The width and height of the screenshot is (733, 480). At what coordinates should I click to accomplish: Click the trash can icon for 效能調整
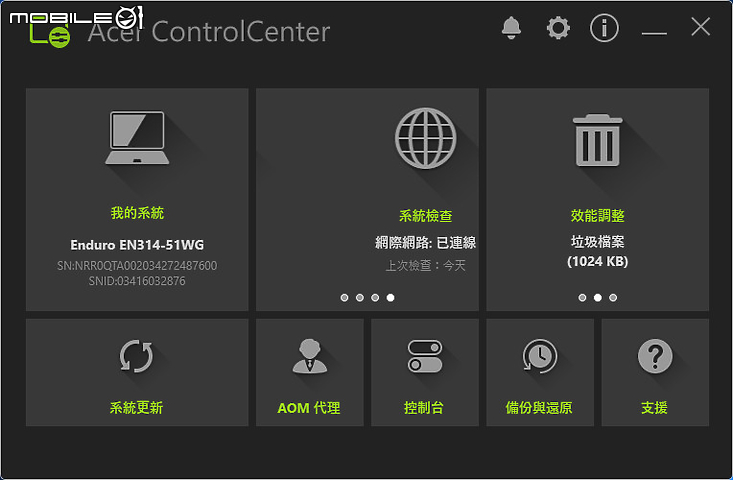(x=597, y=140)
